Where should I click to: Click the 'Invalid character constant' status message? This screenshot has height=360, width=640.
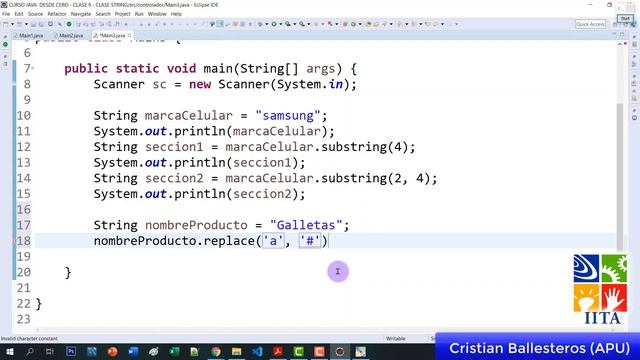tap(29, 338)
